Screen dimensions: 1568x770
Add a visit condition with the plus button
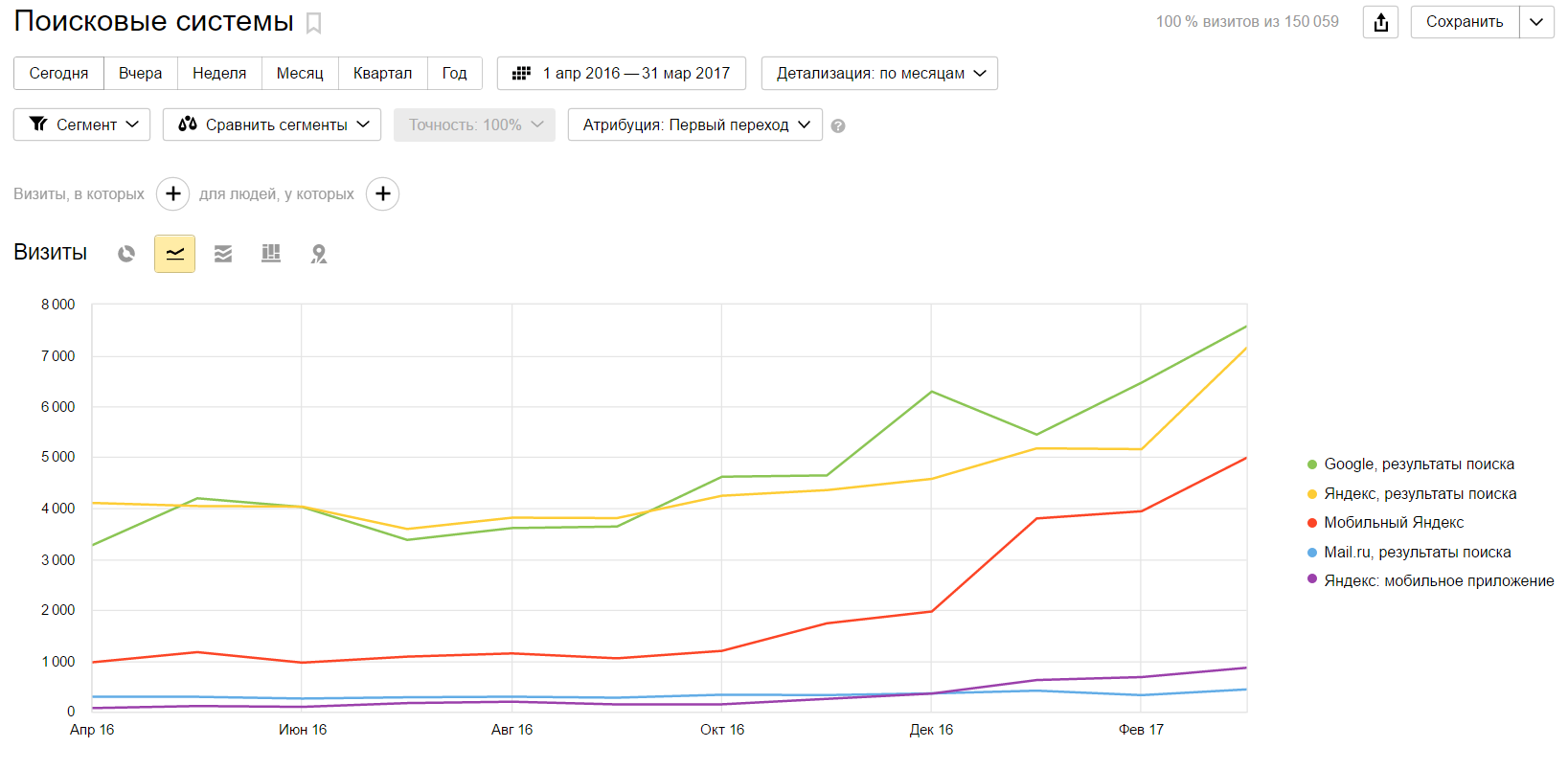[172, 193]
